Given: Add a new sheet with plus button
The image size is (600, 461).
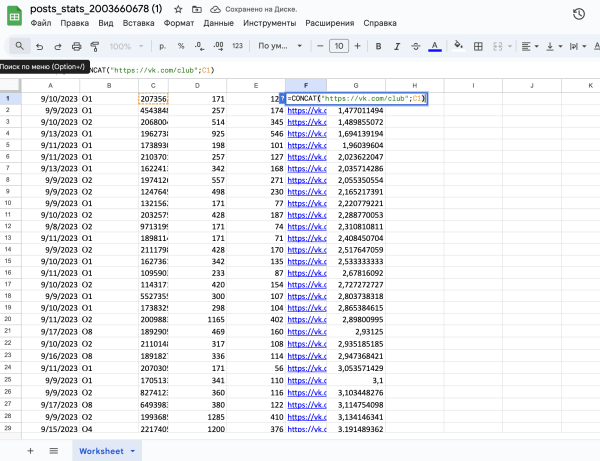Looking at the screenshot, I should [29, 451].
